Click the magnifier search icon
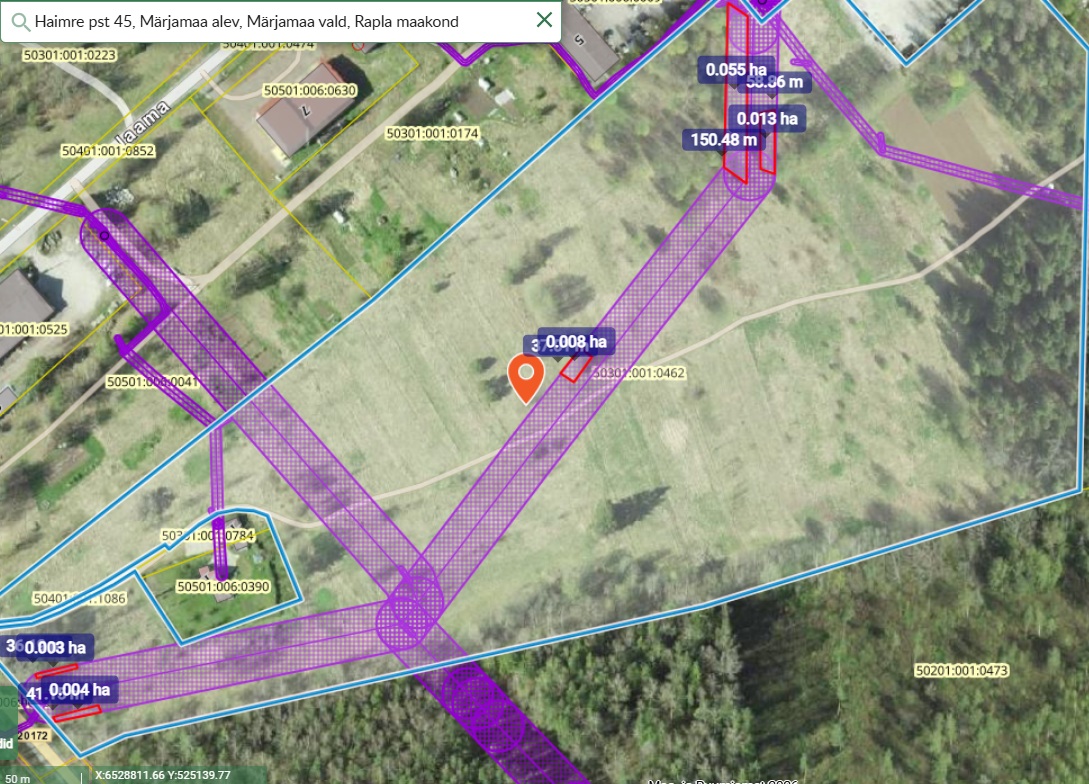This screenshot has width=1089, height=784. pos(17,21)
